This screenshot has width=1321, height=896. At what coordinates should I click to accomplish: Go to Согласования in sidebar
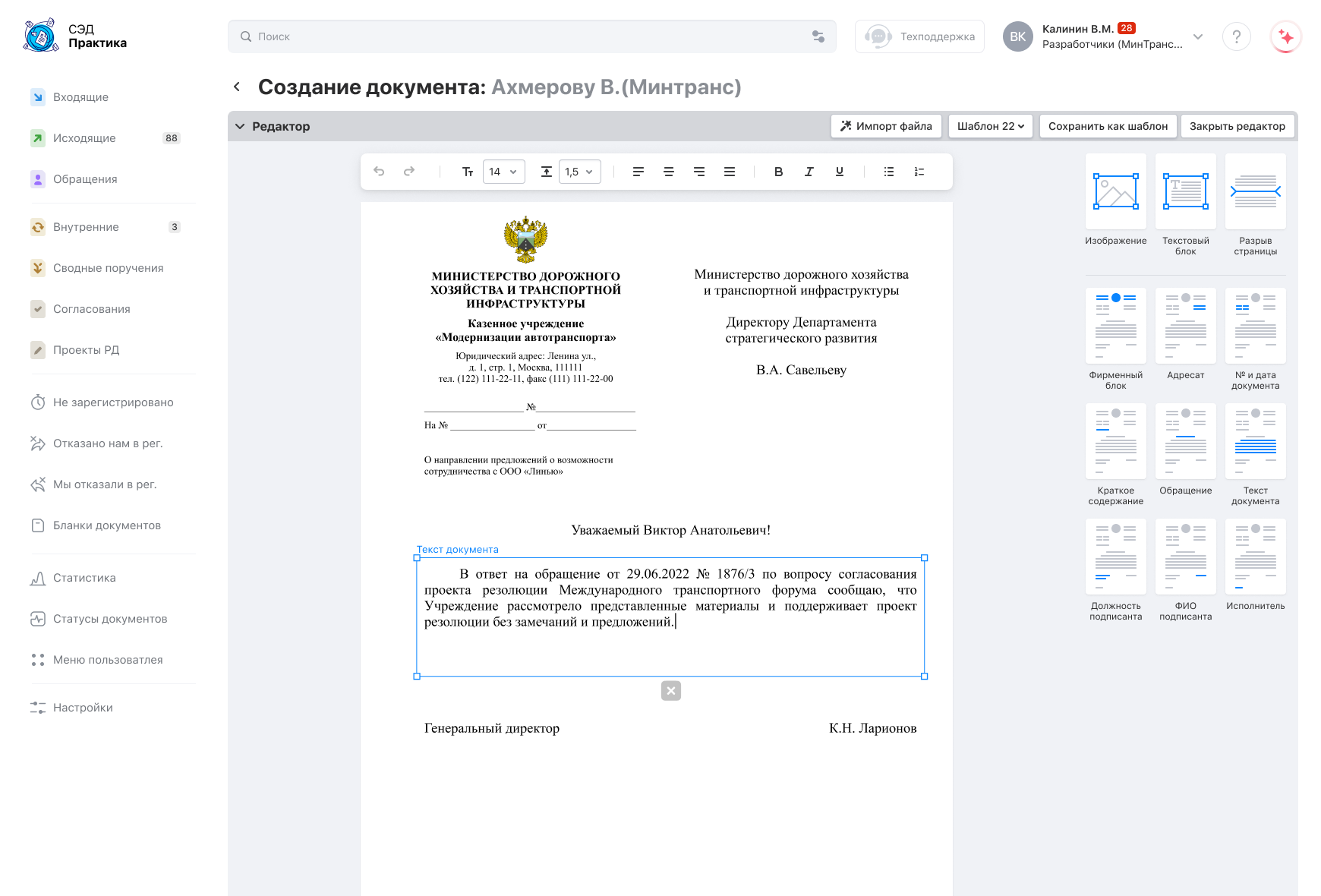(x=91, y=309)
